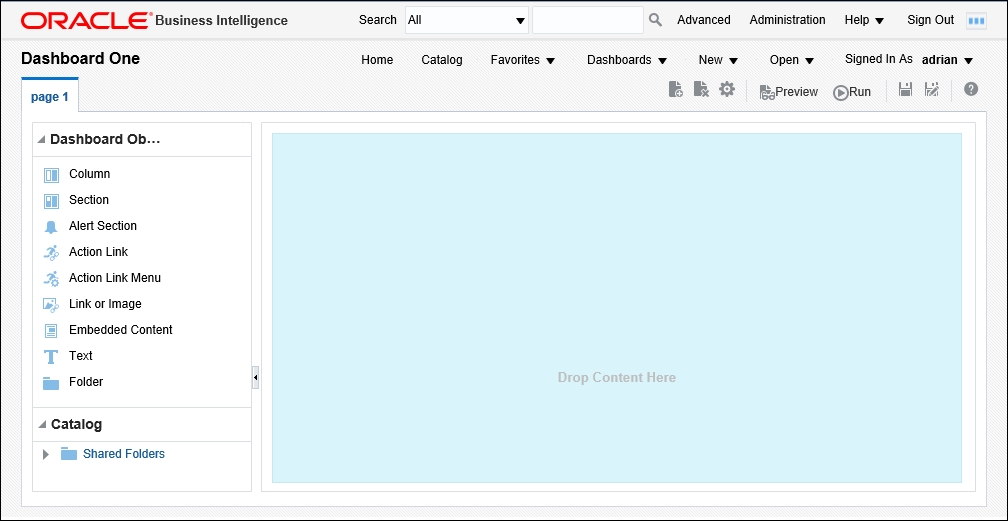
Task: Select the Section dashboard object
Action: click(76, 200)
